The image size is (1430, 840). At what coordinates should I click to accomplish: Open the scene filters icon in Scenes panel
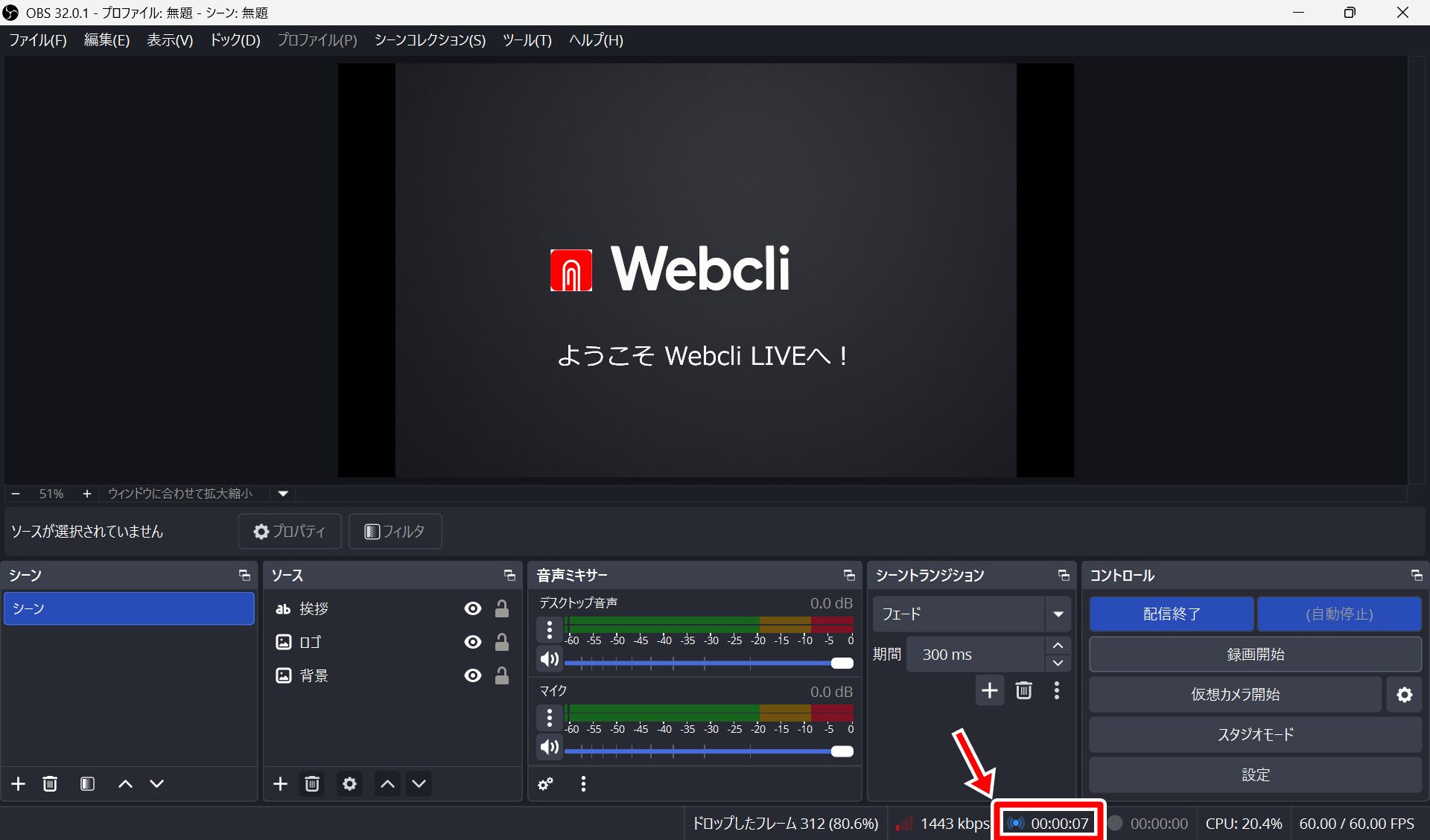87,783
